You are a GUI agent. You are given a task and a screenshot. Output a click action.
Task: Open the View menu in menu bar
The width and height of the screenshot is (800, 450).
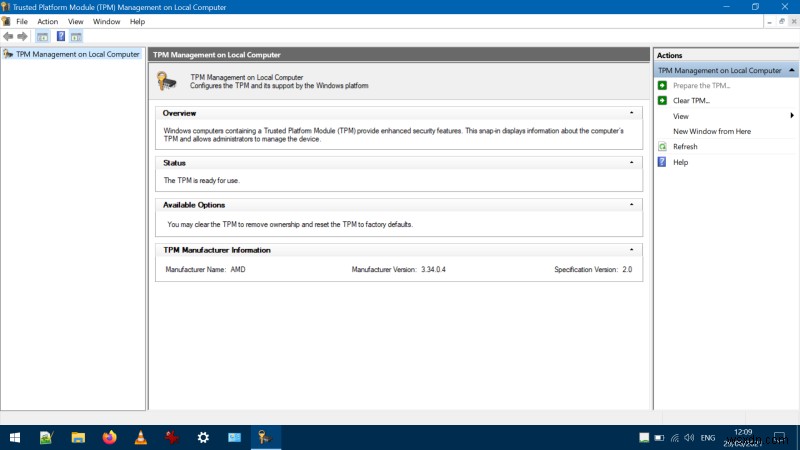76,21
